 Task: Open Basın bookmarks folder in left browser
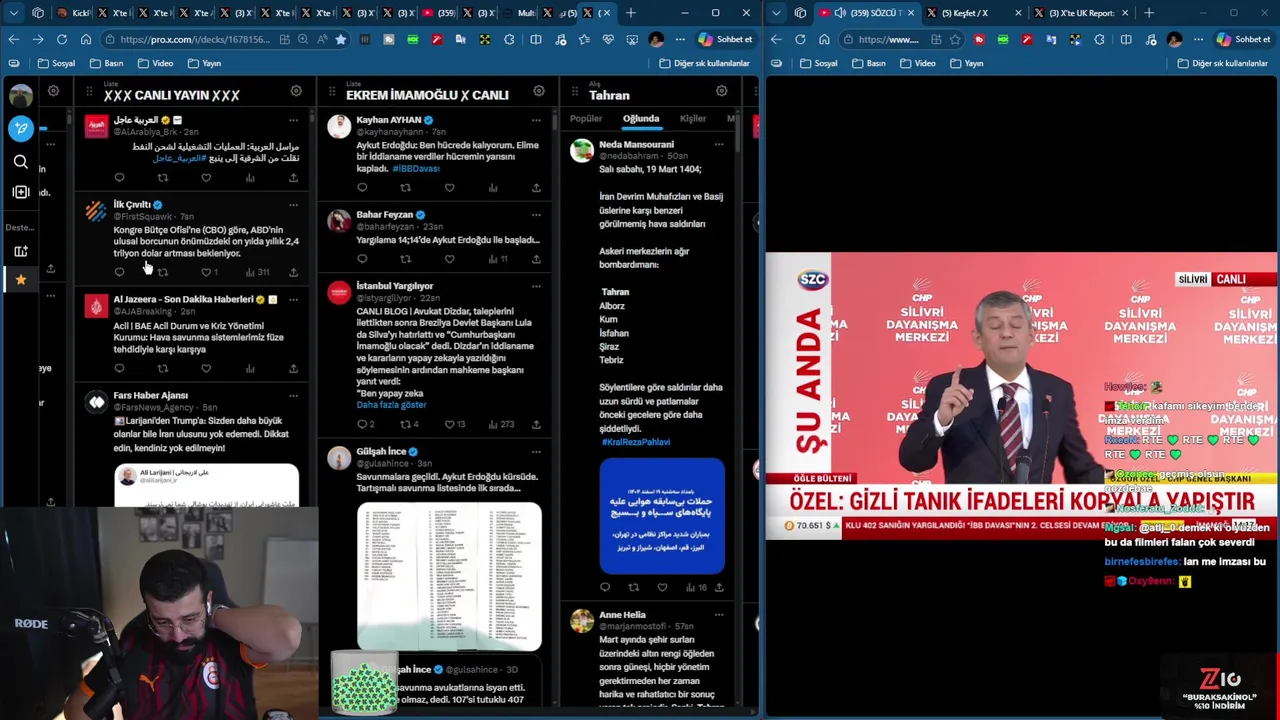tap(107, 63)
